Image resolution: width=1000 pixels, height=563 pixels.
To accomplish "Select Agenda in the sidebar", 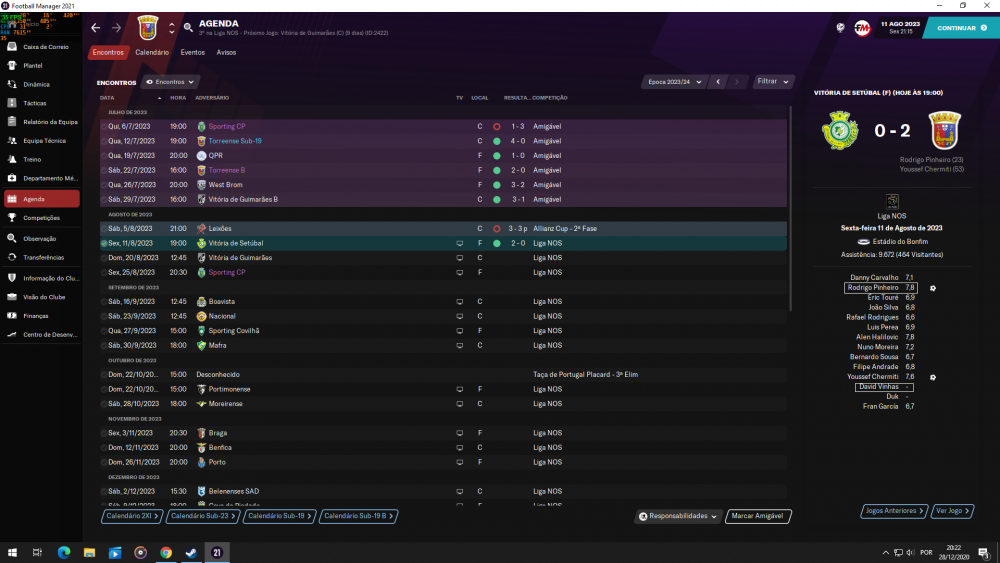I will (41, 199).
